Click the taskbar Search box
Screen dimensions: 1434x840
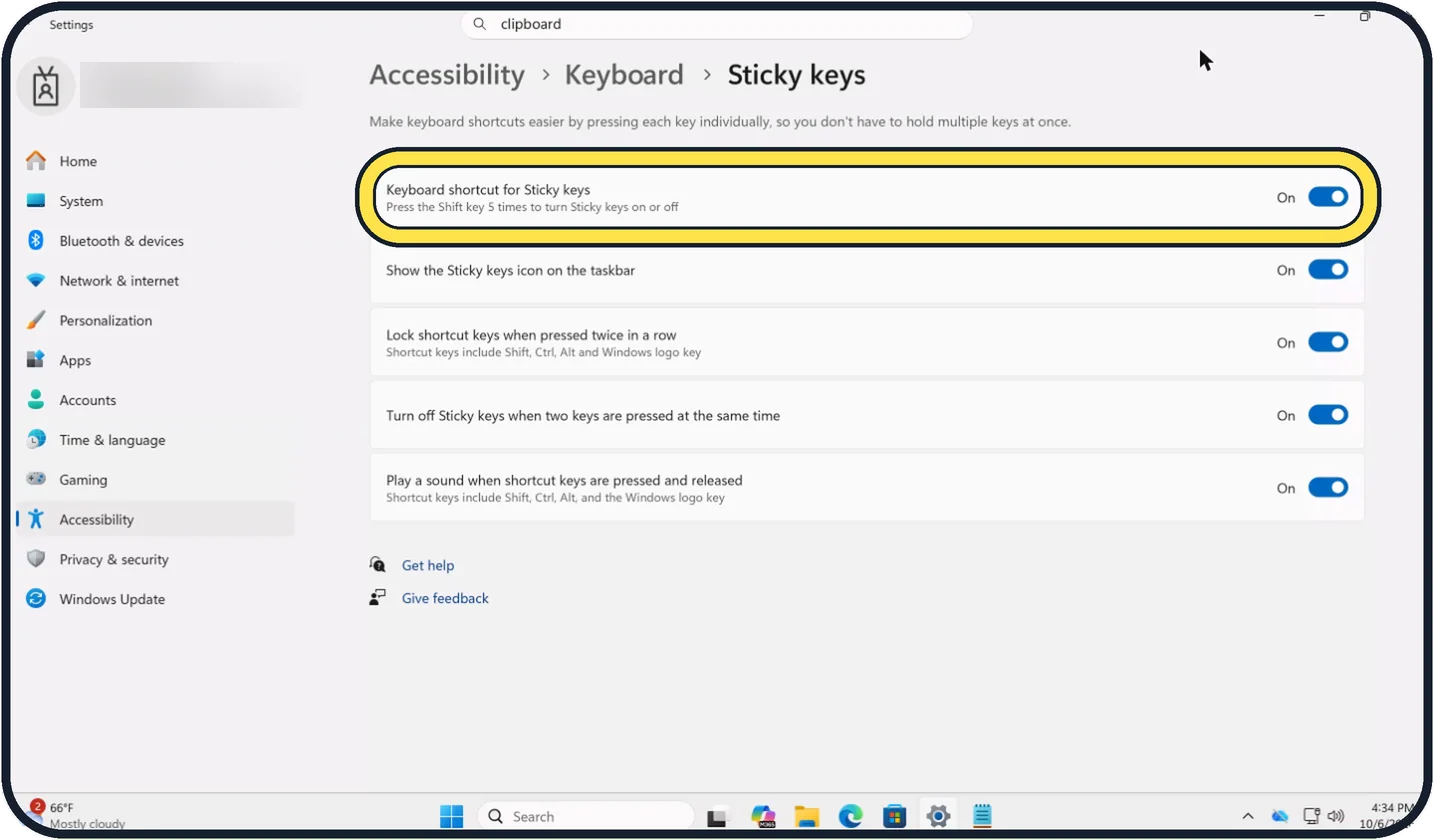point(586,816)
